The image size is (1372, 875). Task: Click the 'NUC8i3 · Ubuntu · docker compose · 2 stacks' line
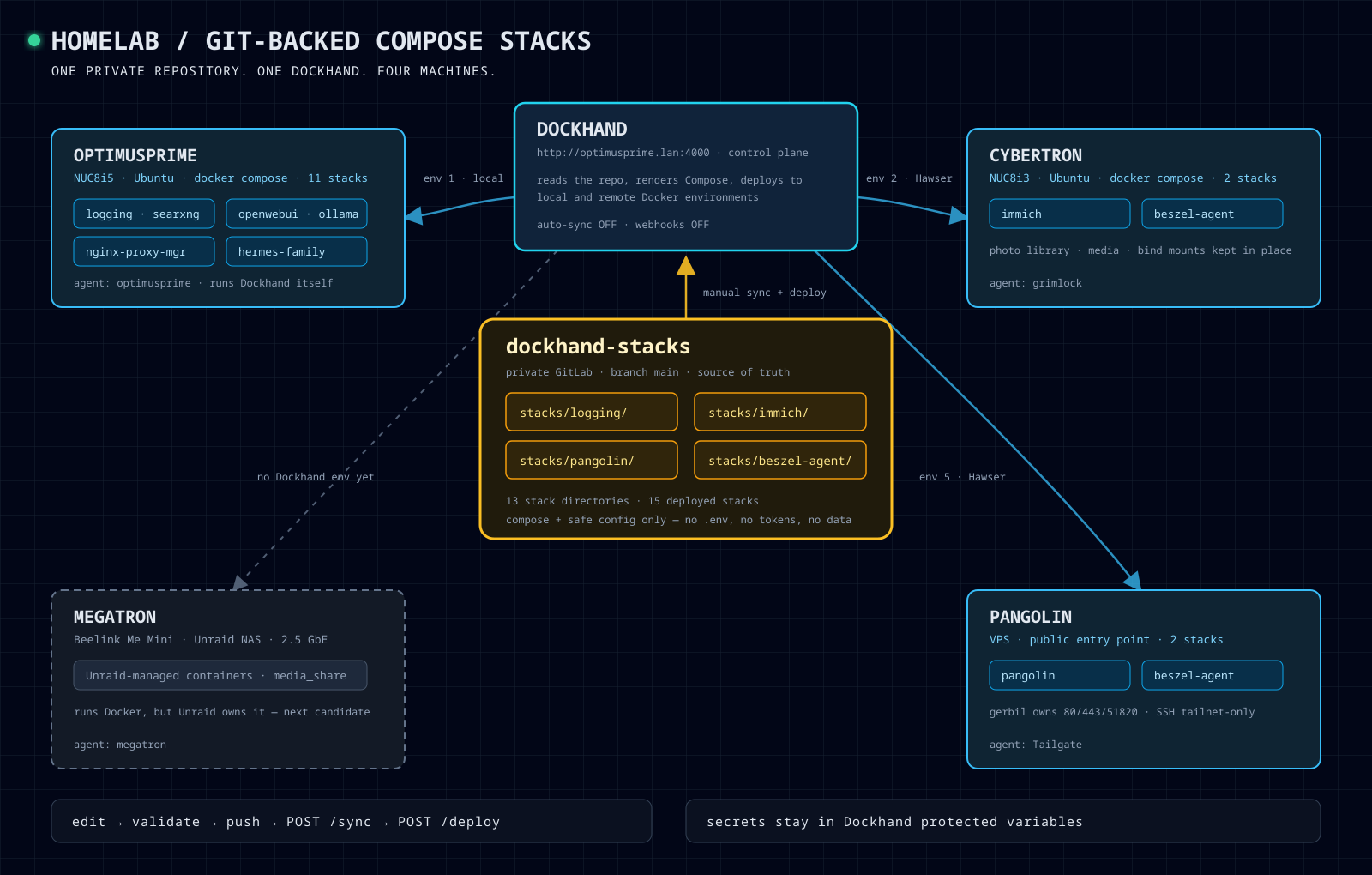1133,178
